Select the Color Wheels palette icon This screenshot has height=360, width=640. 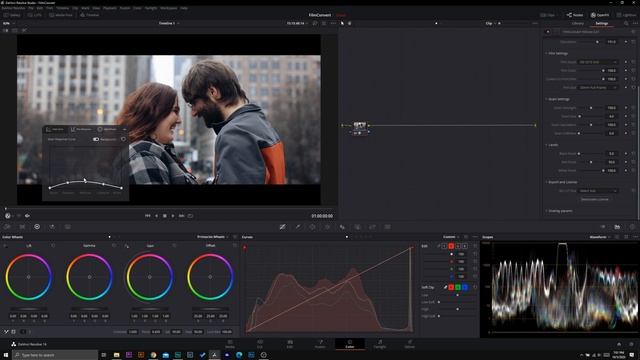37,227
